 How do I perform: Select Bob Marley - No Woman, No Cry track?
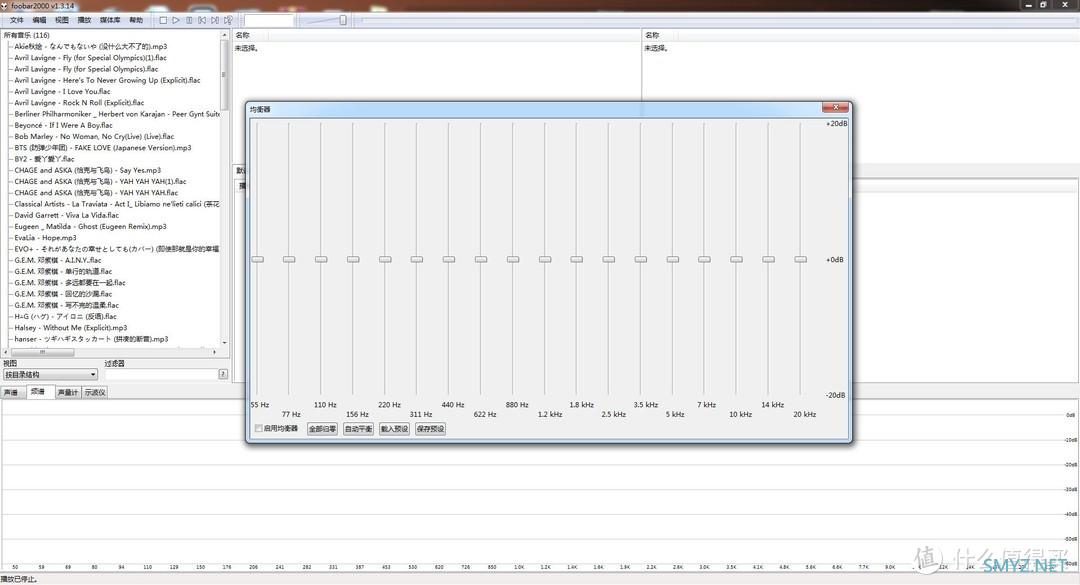[x=94, y=136]
